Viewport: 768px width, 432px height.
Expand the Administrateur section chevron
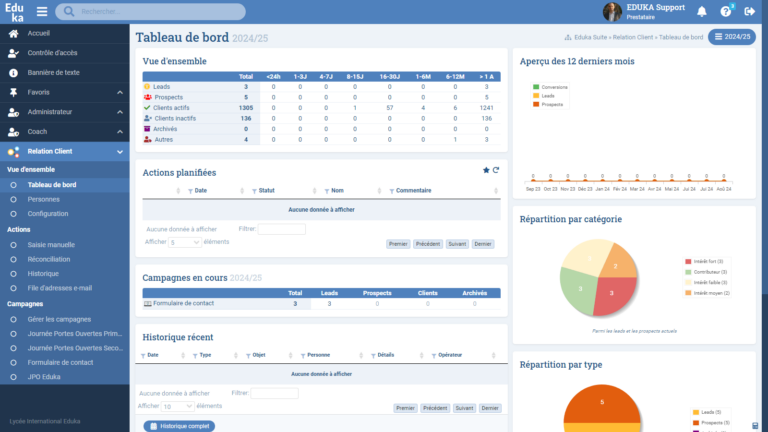click(x=120, y=112)
